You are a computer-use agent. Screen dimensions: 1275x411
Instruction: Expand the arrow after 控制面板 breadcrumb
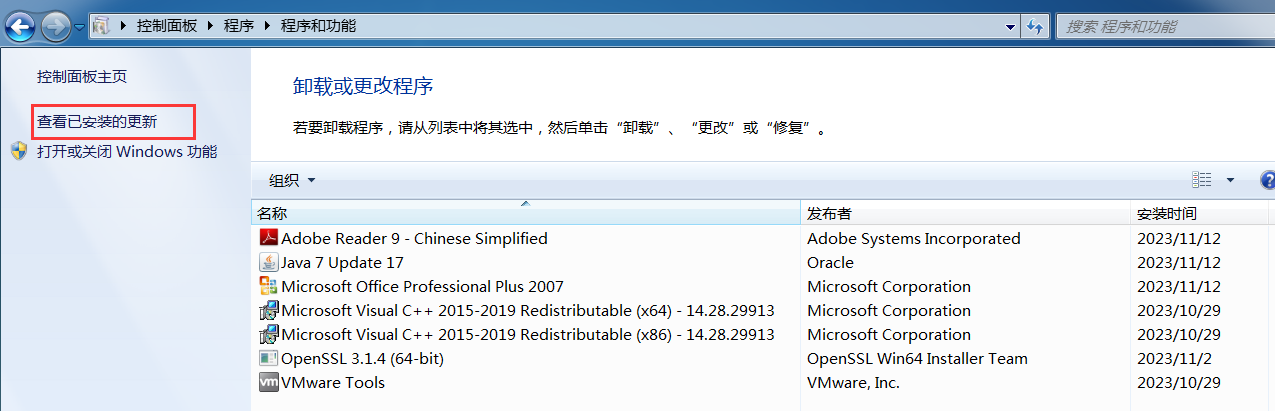[211, 26]
